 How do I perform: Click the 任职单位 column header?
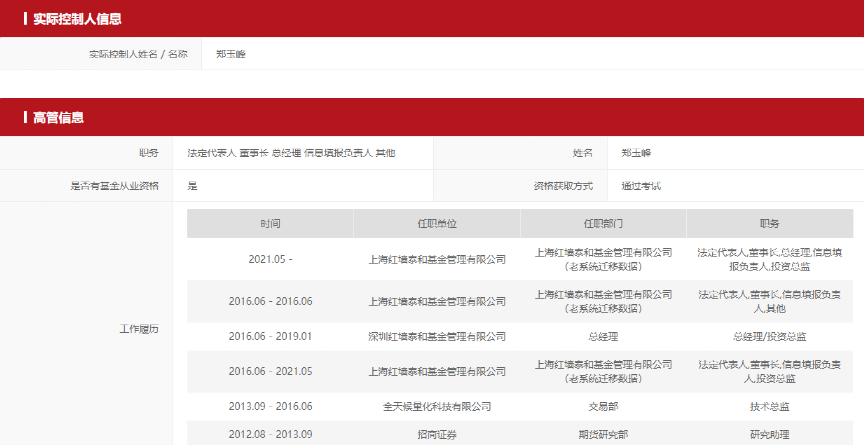pyautogui.click(x=437, y=223)
